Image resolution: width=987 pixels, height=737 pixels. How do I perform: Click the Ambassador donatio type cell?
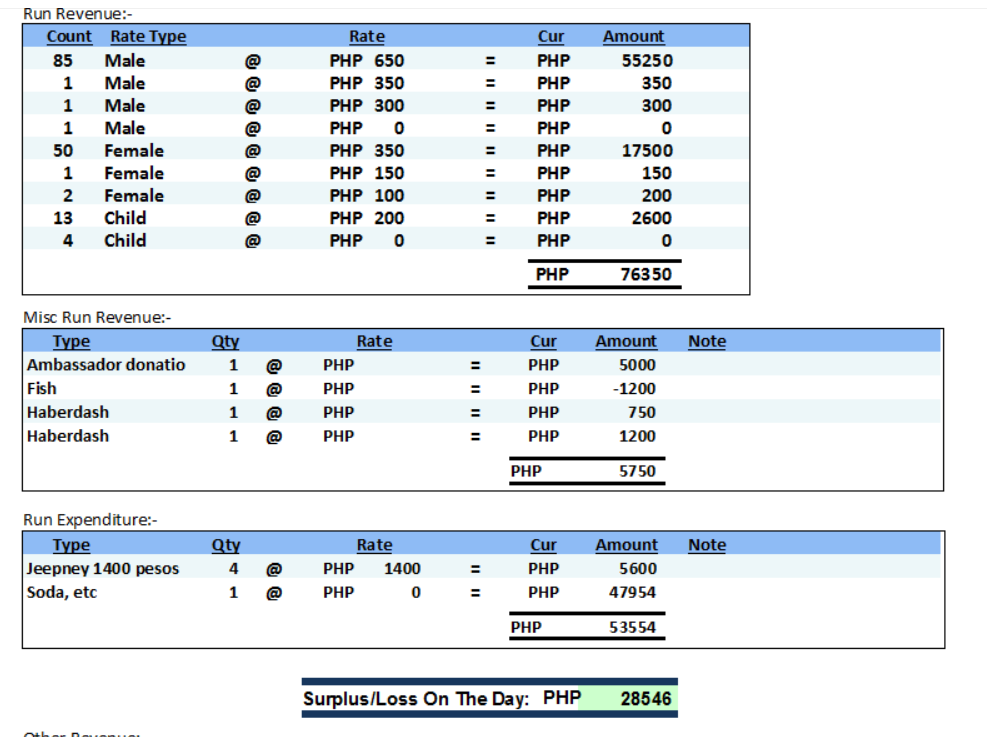pos(106,365)
